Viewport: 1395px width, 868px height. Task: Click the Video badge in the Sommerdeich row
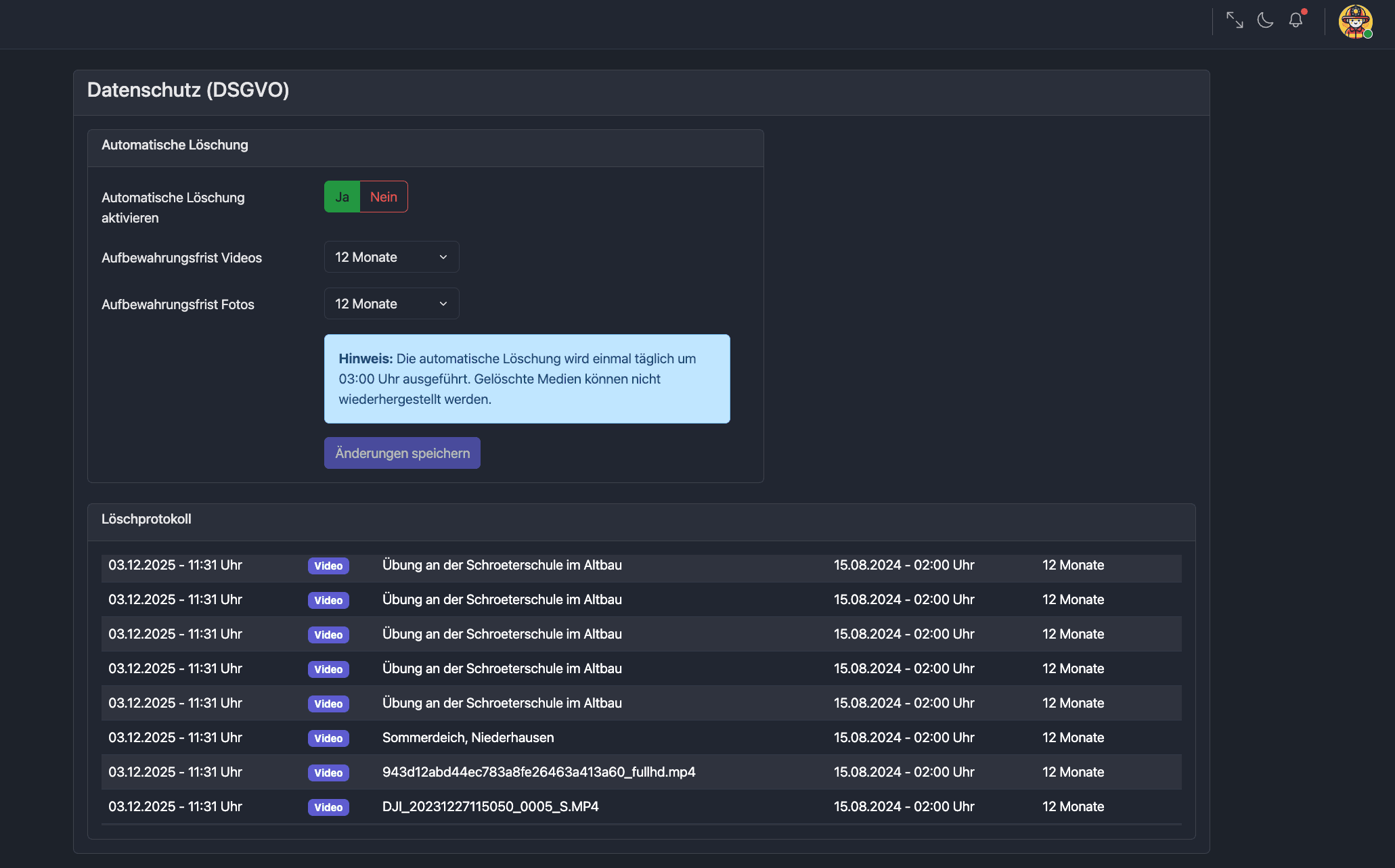[x=328, y=738]
